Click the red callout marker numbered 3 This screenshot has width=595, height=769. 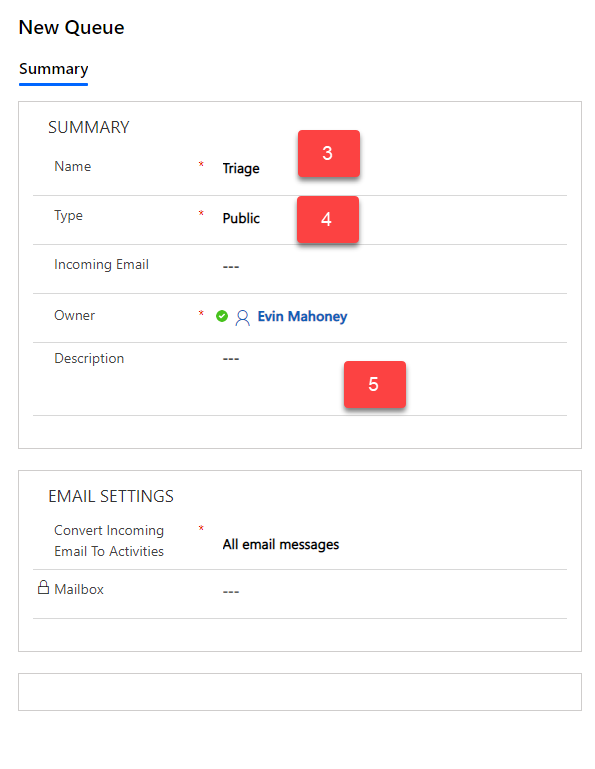[x=329, y=154]
